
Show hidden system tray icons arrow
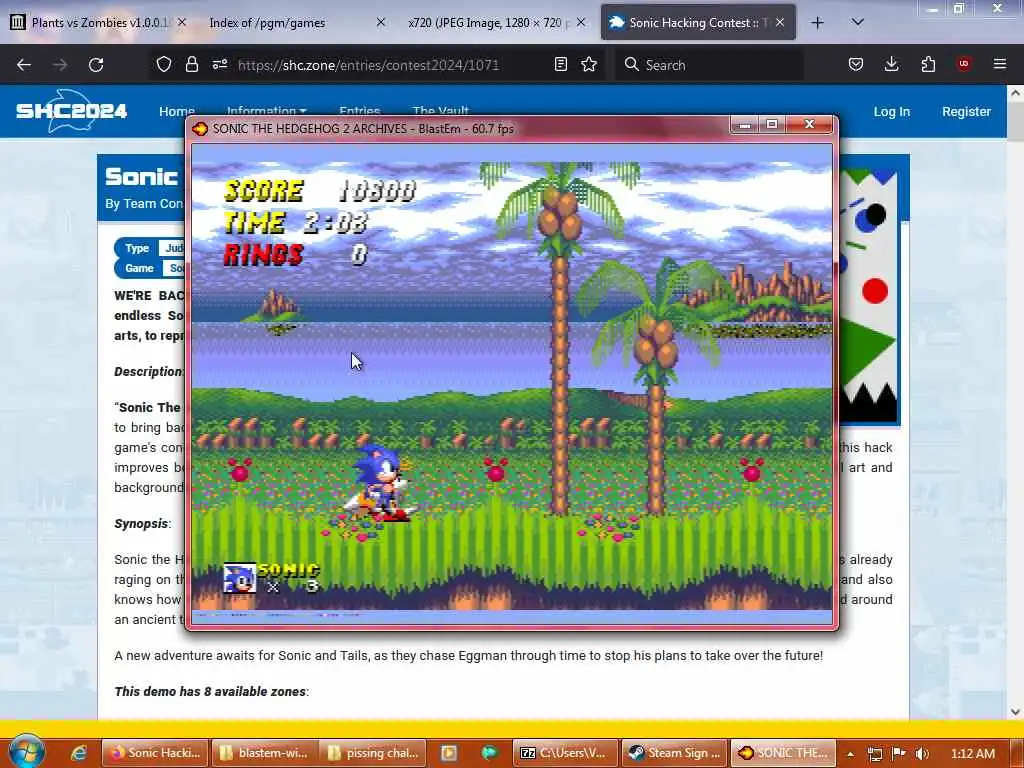click(850, 754)
